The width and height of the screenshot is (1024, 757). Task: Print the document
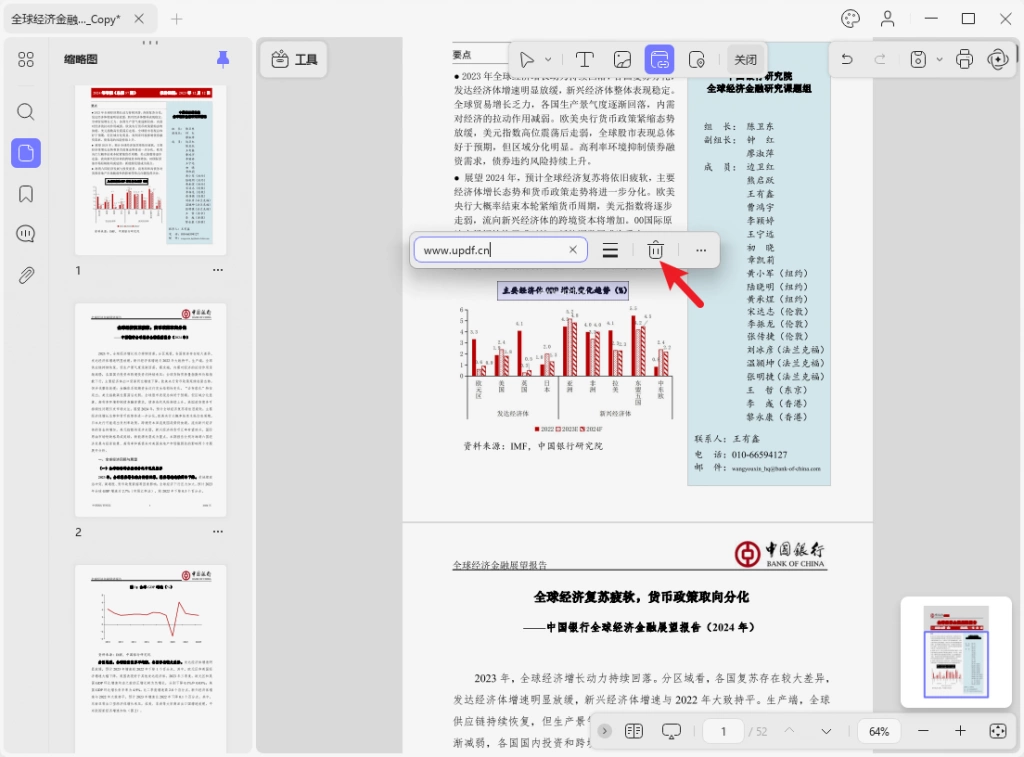964,59
